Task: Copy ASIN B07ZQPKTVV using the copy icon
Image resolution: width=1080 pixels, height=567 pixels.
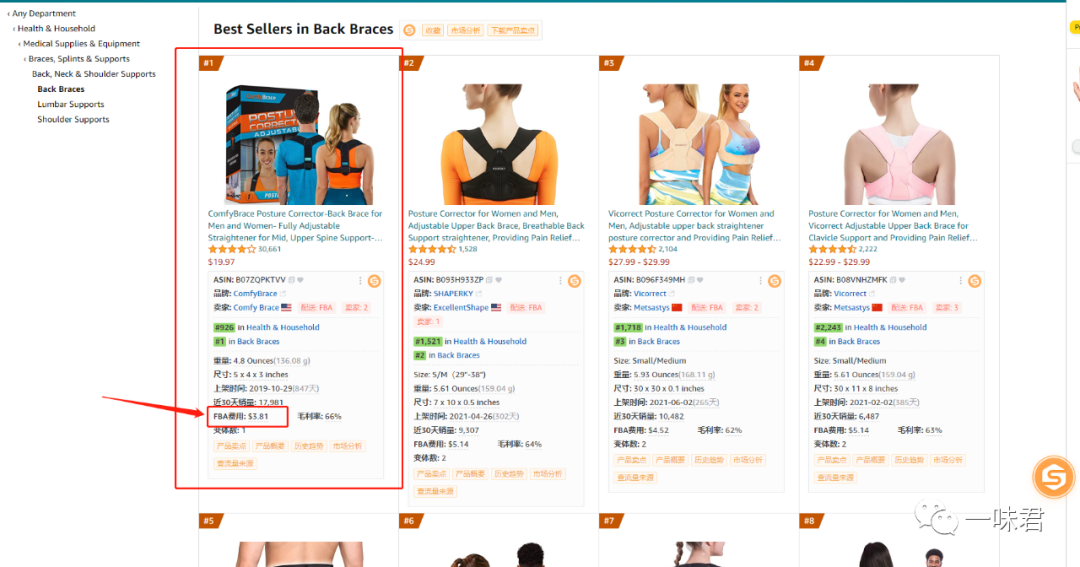Action: click(x=291, y=280)
